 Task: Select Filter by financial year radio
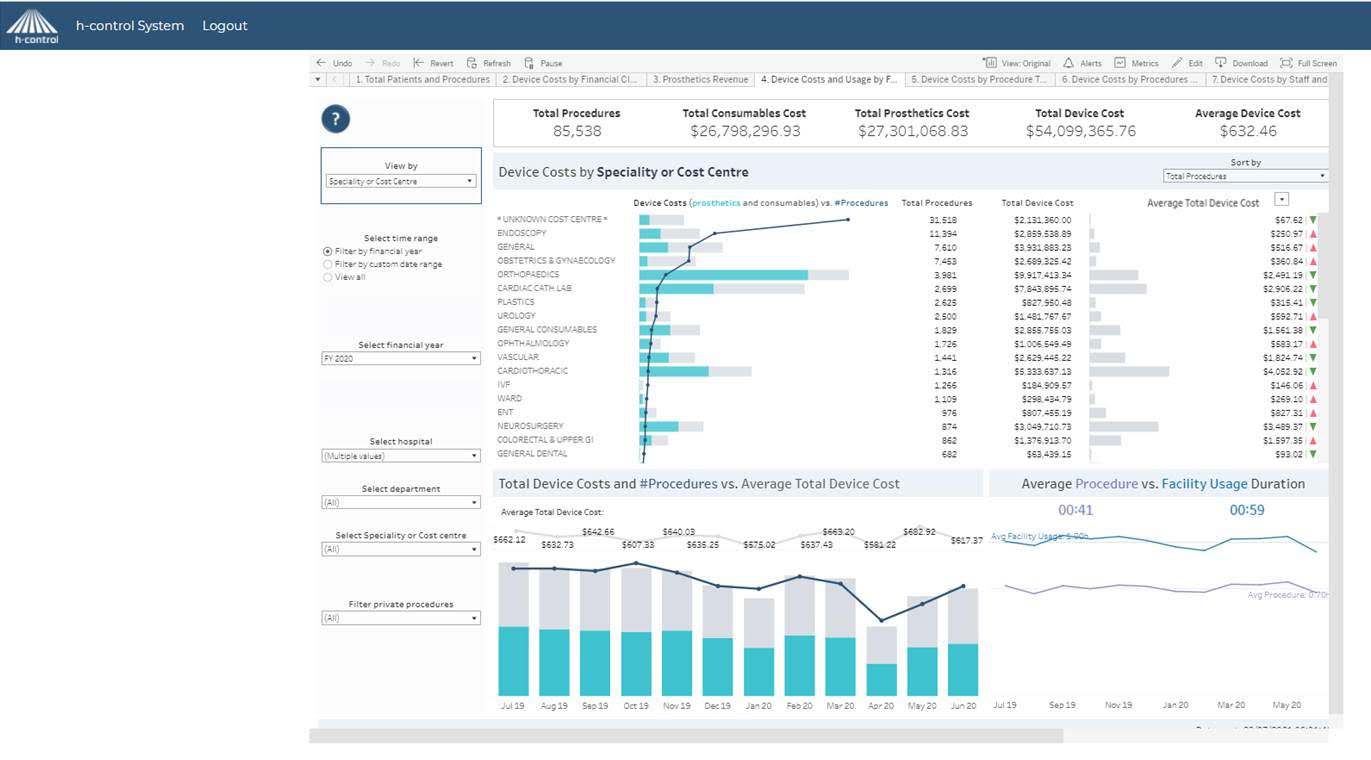click(328, 251)
